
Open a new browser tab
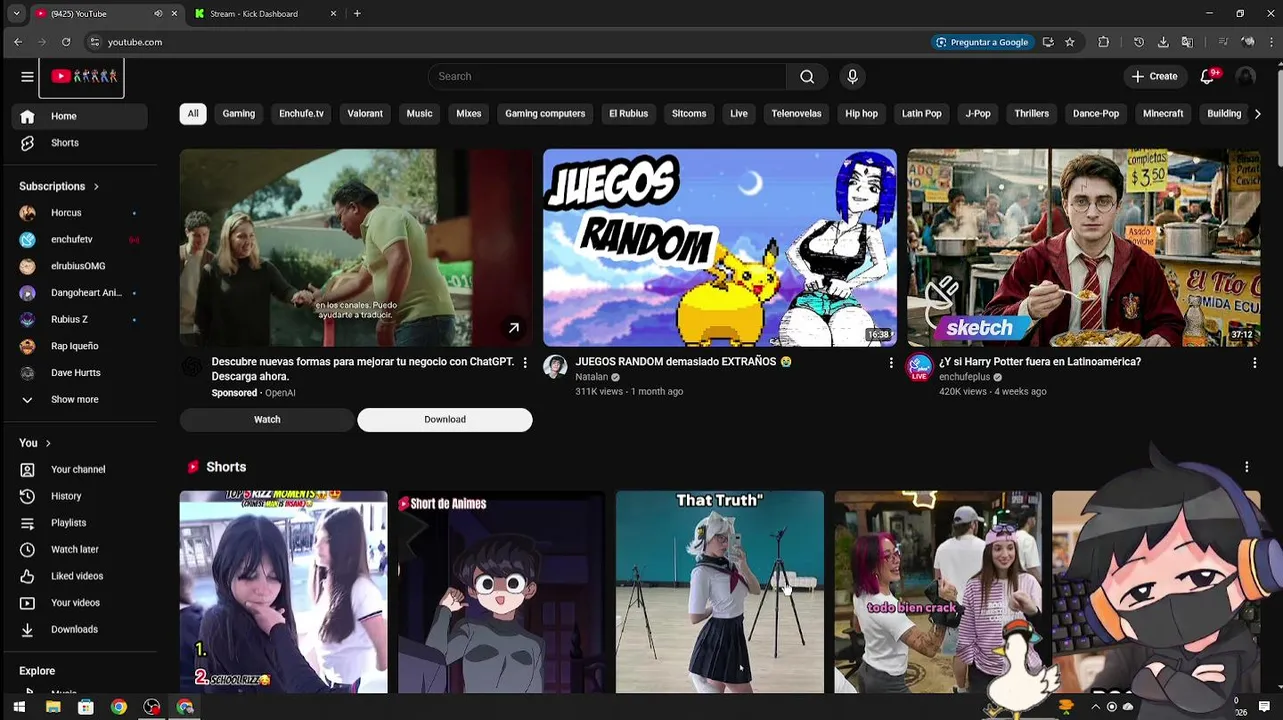pyautogui.click(x=357, y=14)
